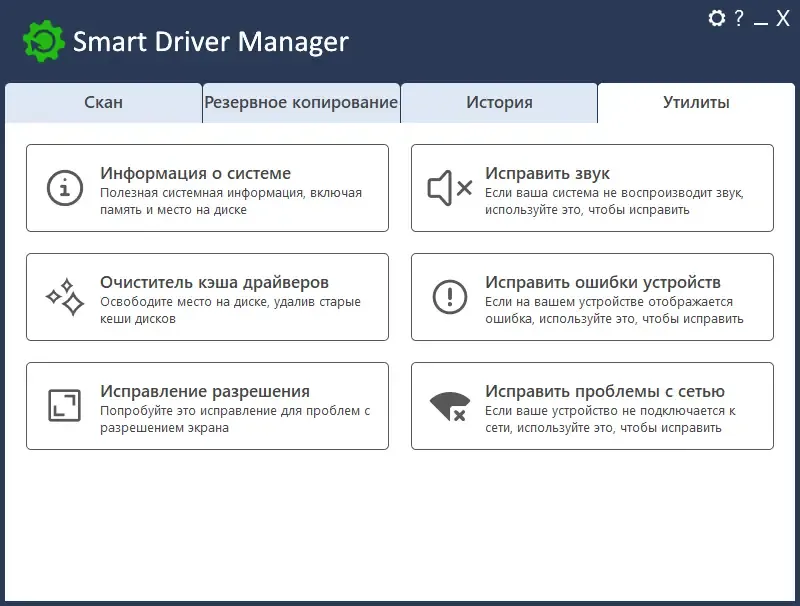Open Очиститель кэша драйверов
The height and width of the screenshot is (606, 800).
click(207, 296)
